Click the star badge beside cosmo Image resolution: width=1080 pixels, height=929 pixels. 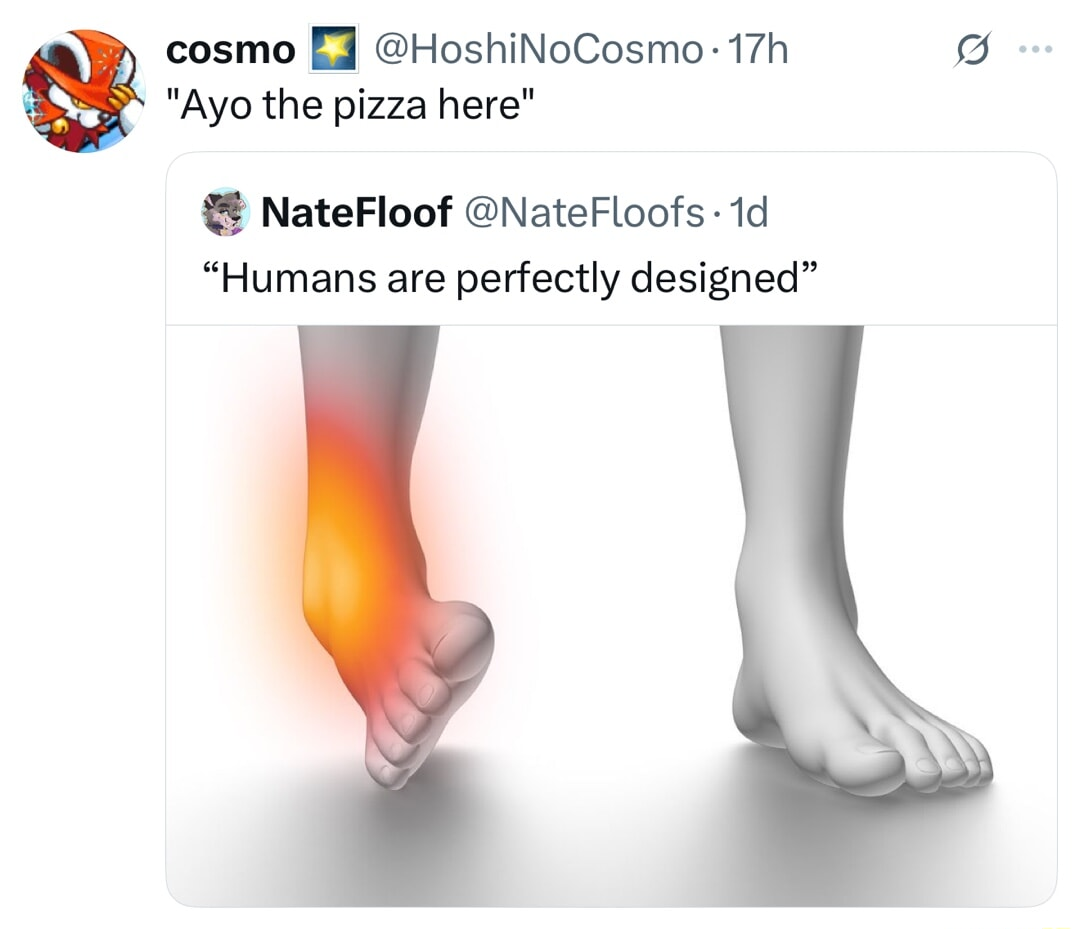(x=335, y=50)
